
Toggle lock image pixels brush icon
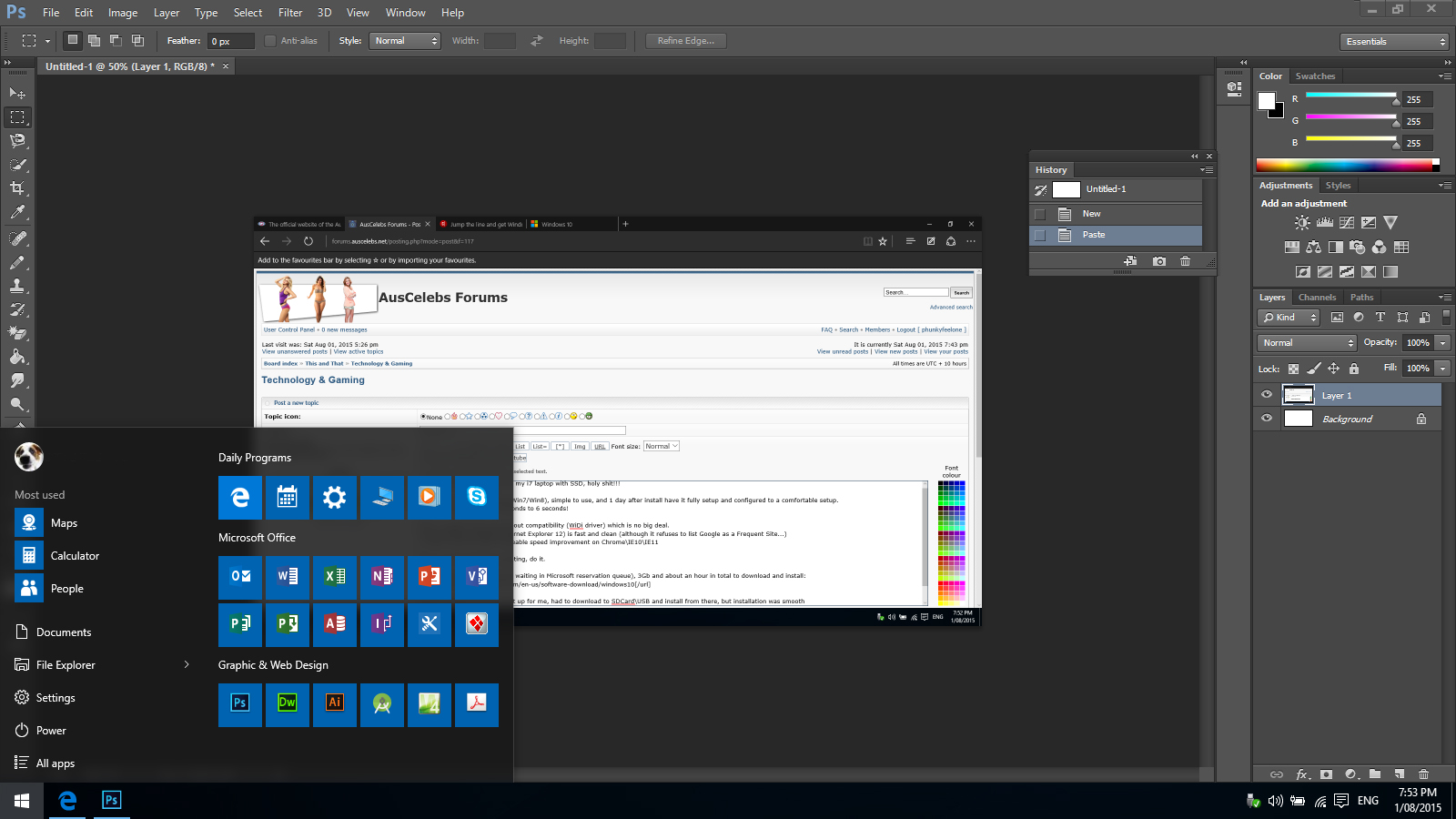1313,369
